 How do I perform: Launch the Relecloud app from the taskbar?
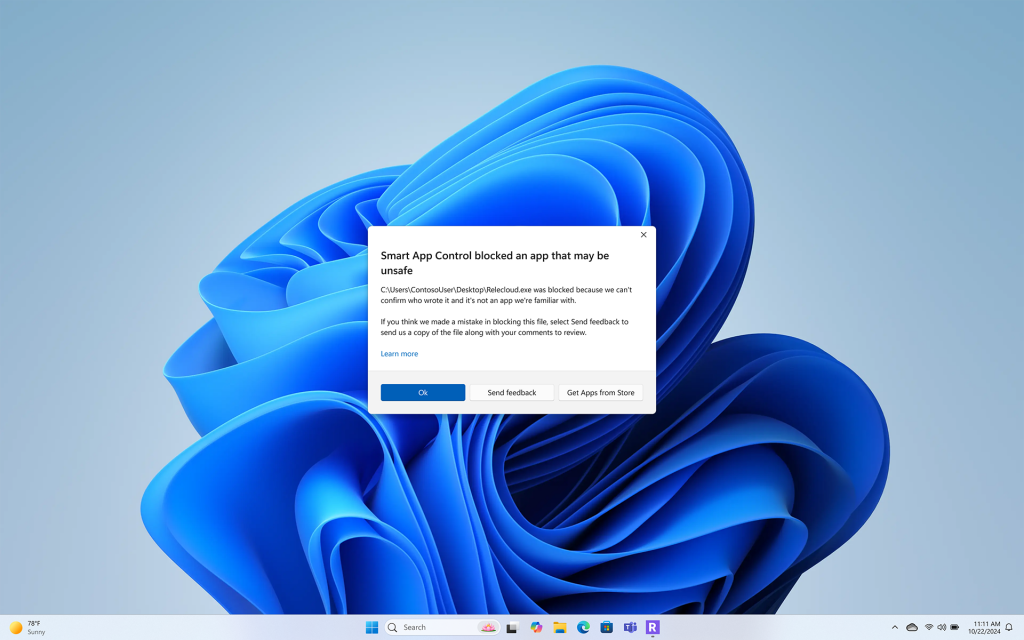coord(653,627)
